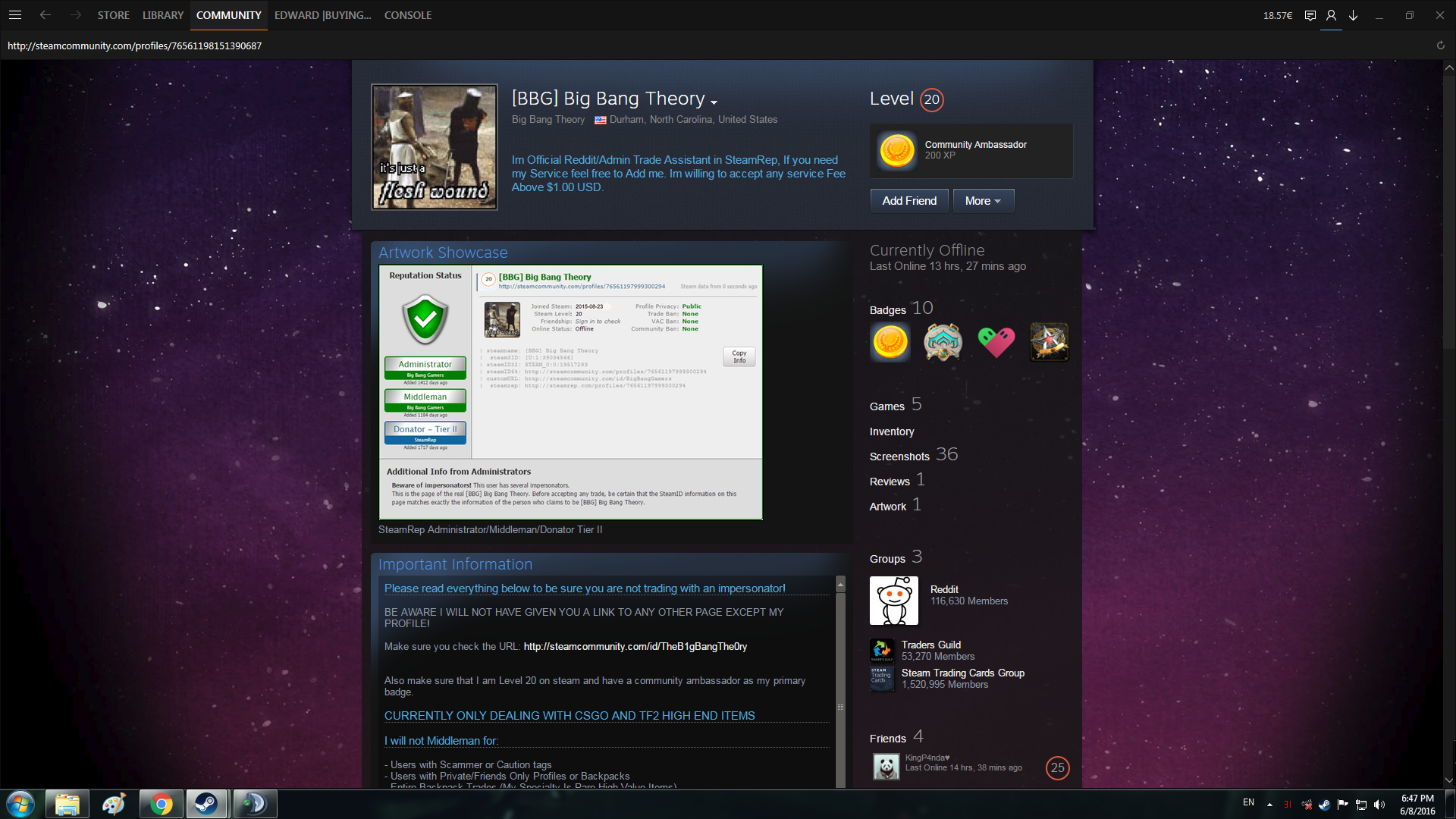Open the LIBRARY tab
The height and width of the screenshot is (819, 1456).
[x=163, y=15]
